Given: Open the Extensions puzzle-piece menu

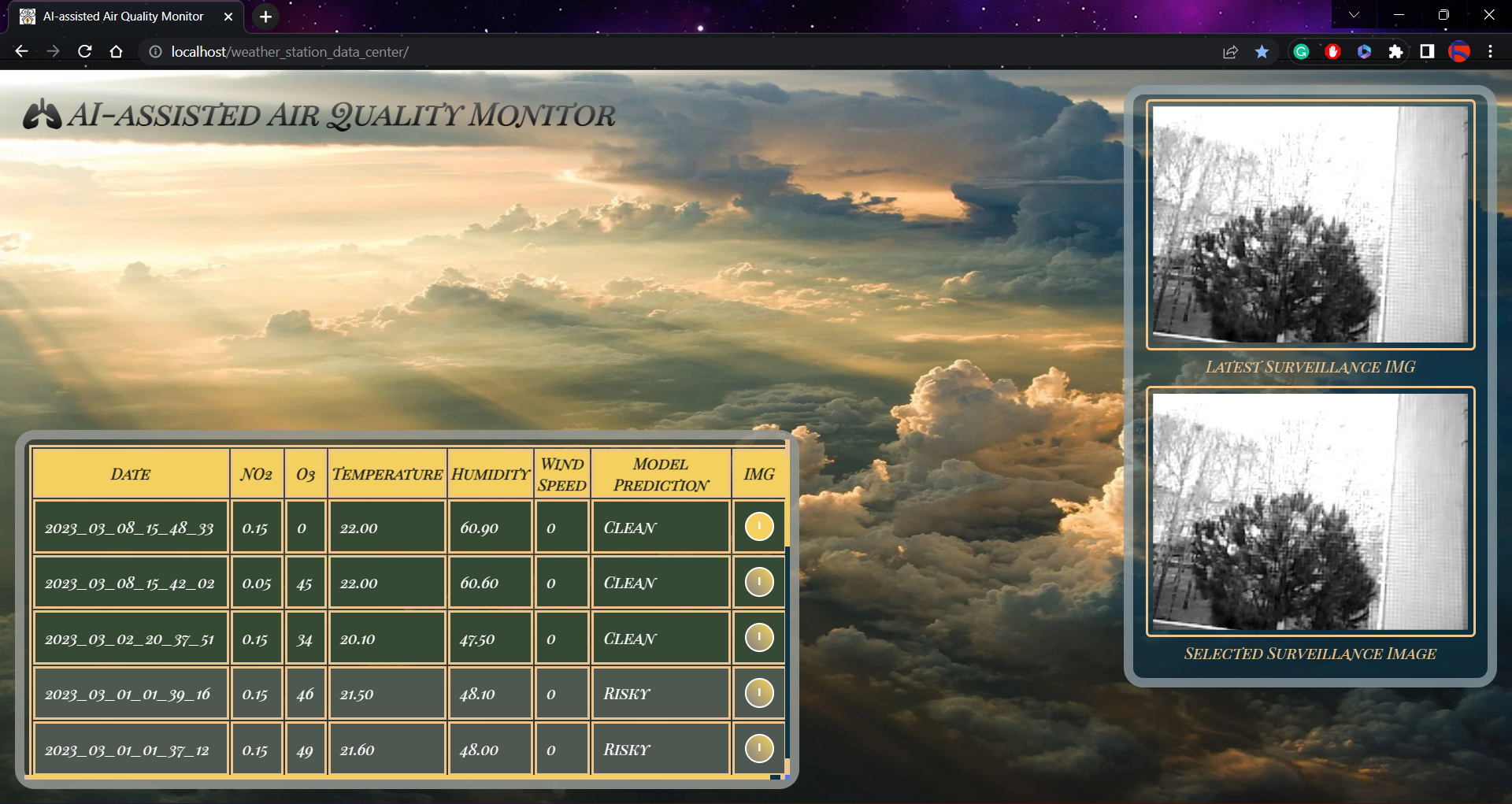Looking at the screenshot, I should point(1396,51).
